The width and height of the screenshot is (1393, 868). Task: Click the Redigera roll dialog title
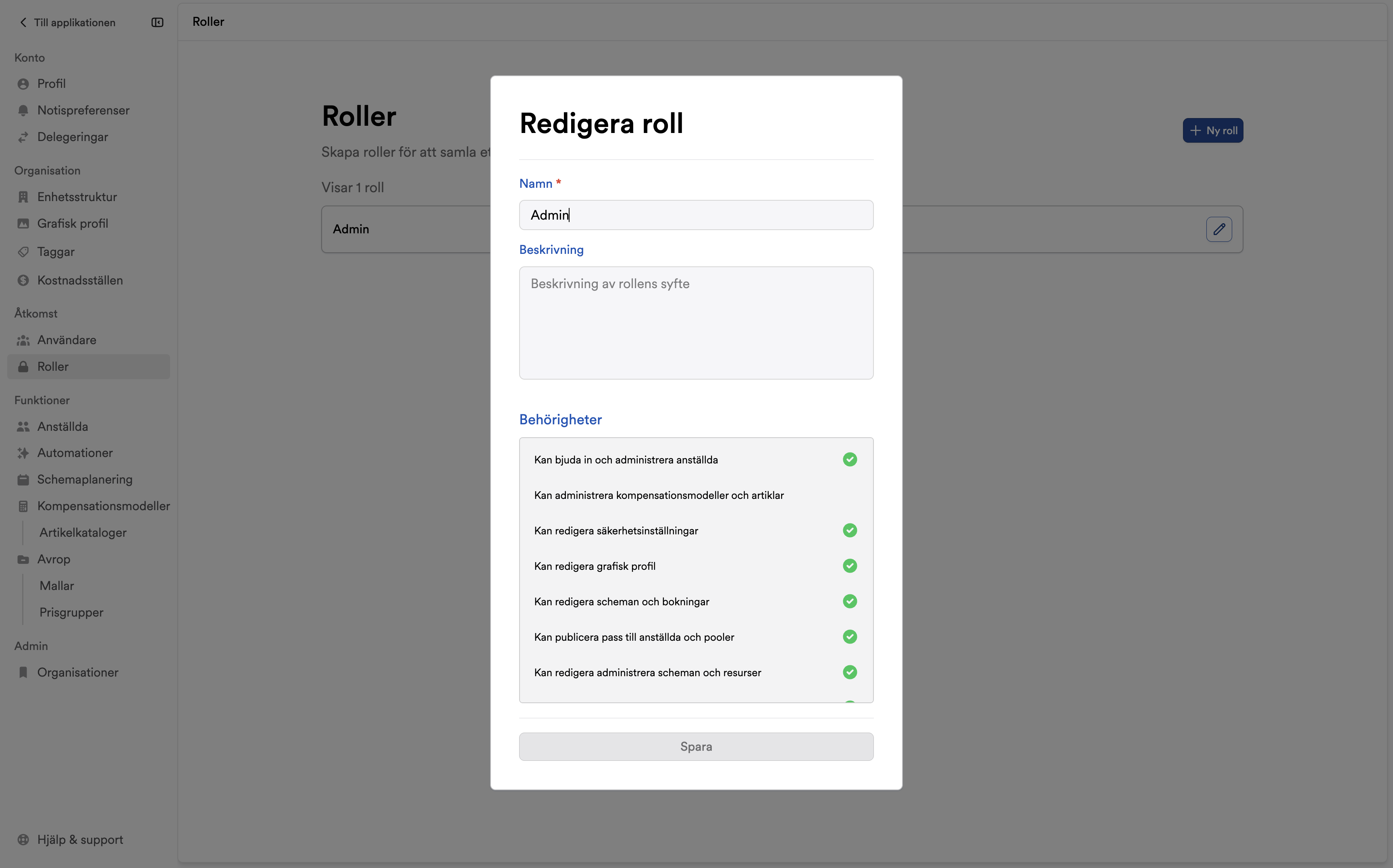tap(601, 123)
